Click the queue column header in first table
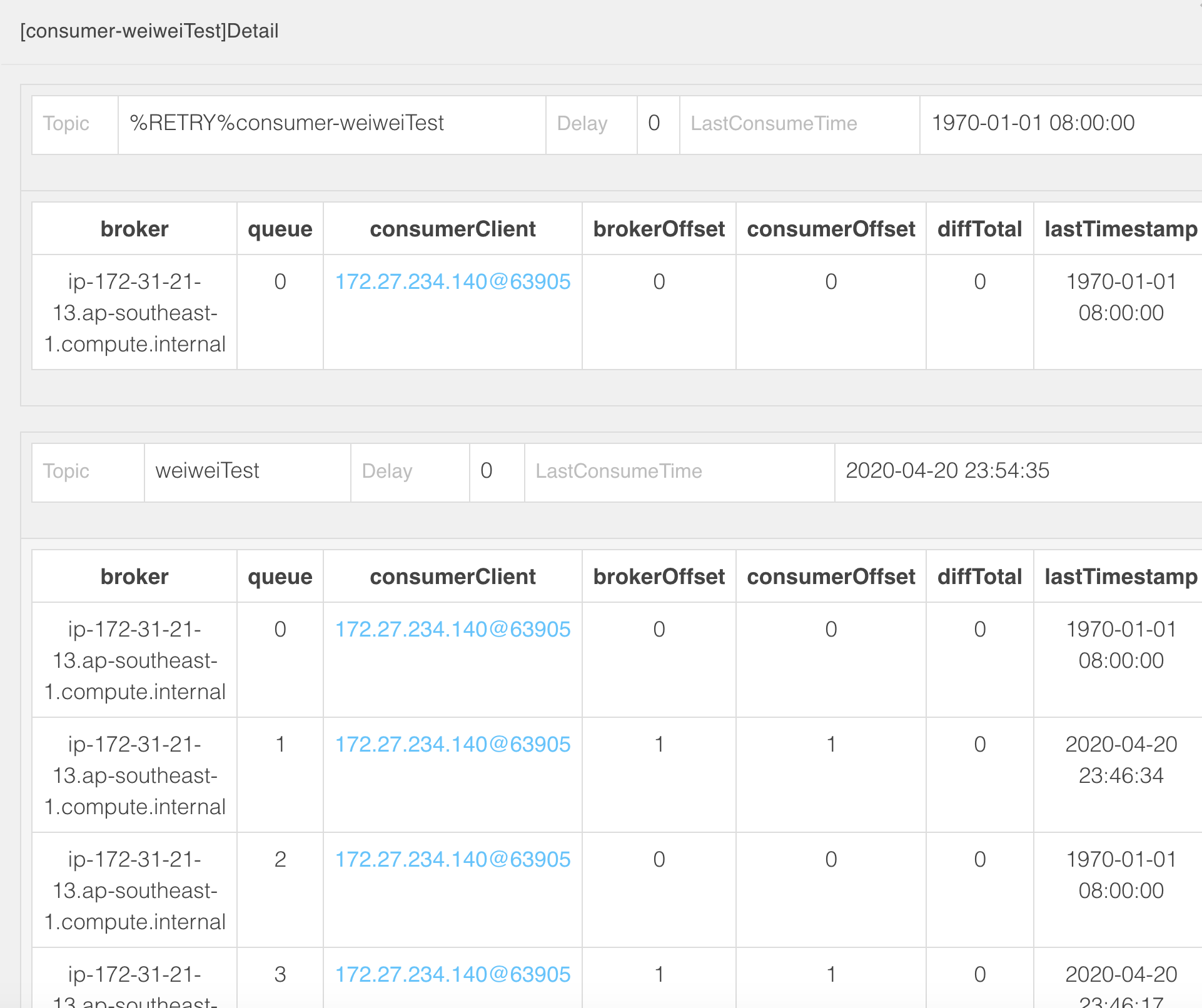Screen dimensions: 1202x1008 pos(279,228)
